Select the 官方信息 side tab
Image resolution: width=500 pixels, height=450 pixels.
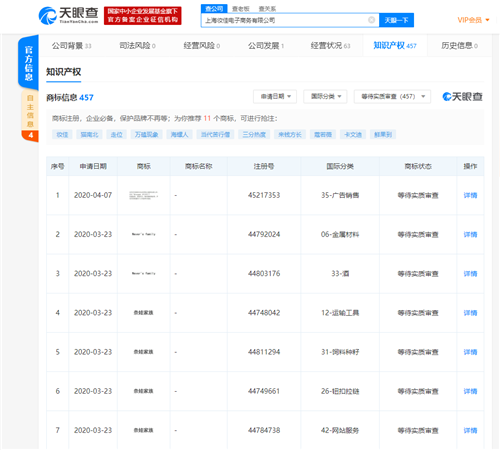click(29, 63)
